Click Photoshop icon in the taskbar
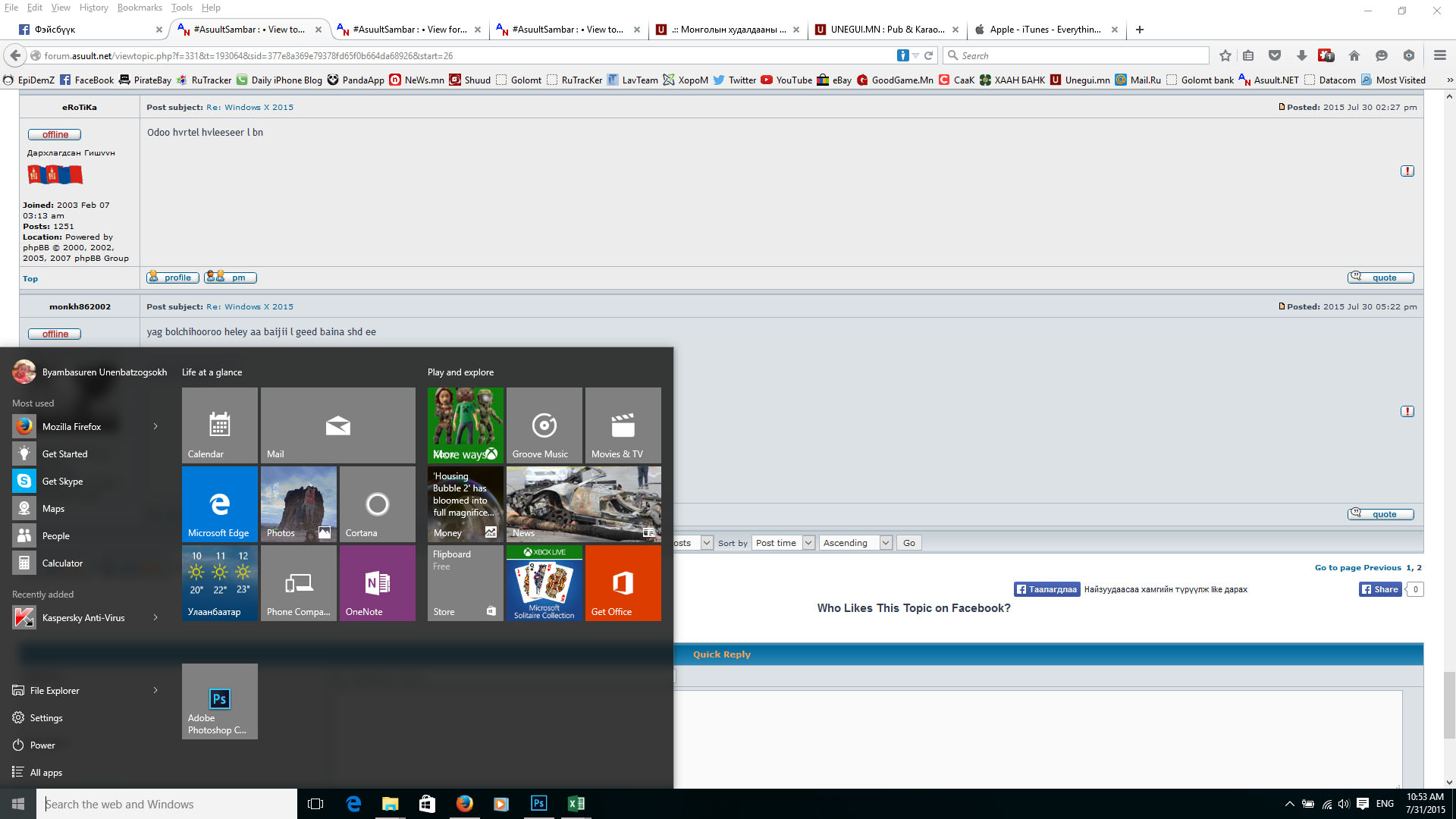This screenshot has height=819, width=1456. [x=538, y=804]
